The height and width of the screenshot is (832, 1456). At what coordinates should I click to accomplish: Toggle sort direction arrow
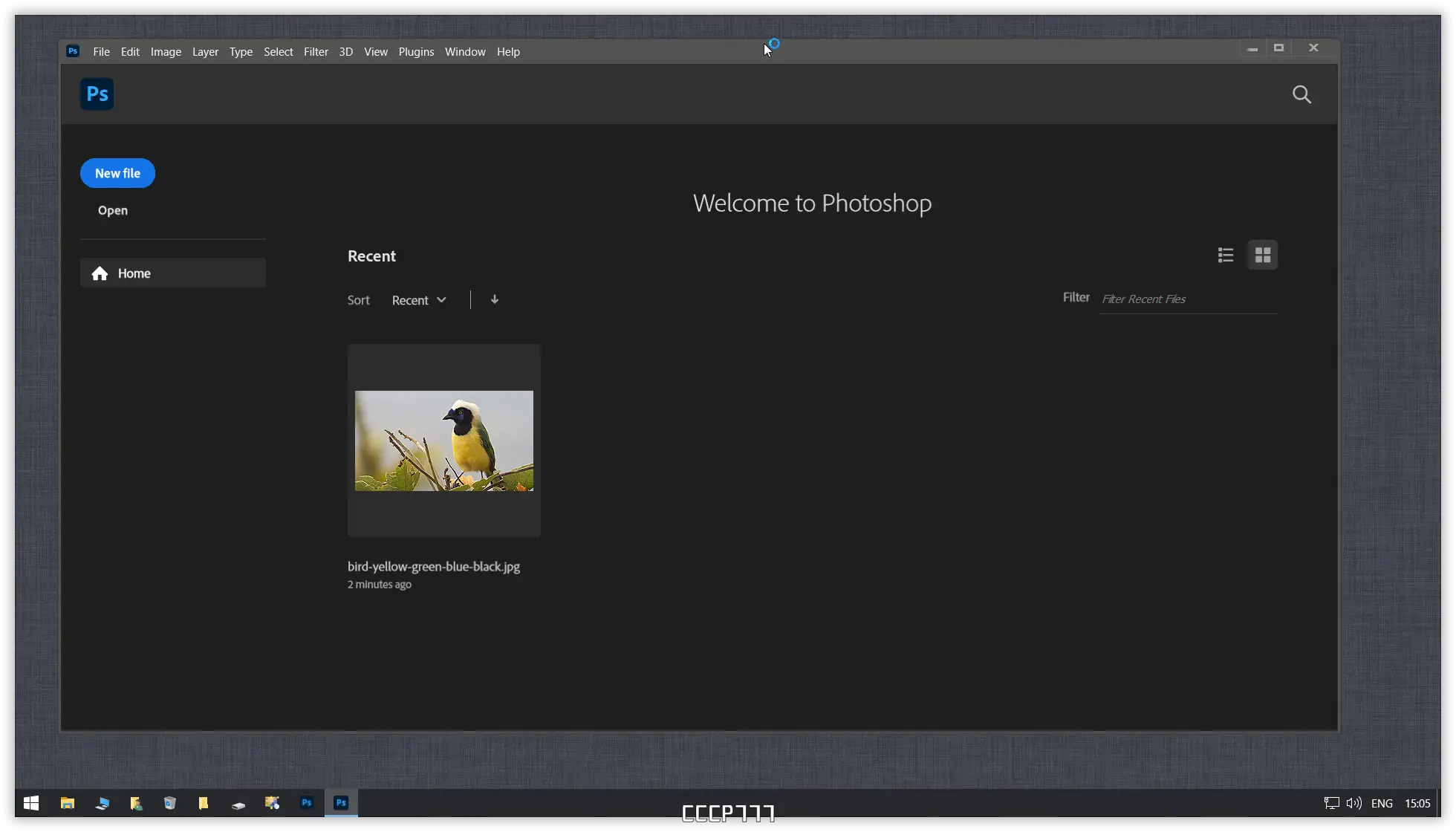click(x=495, y=299)
